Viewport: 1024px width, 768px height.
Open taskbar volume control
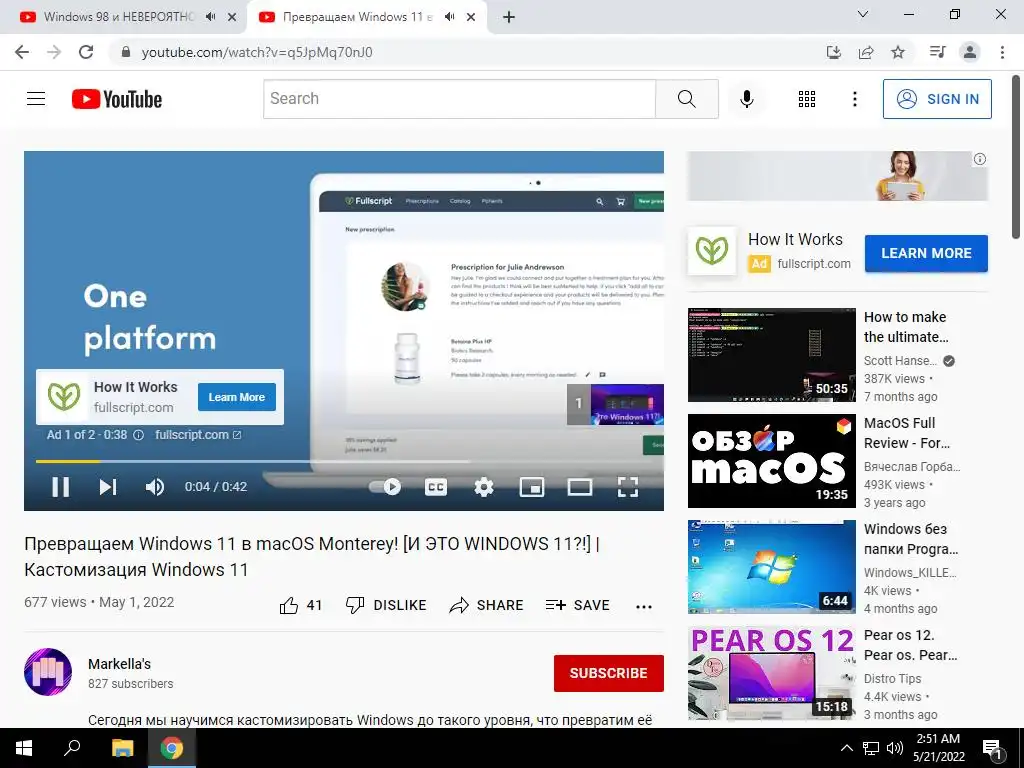click(895, 748)
